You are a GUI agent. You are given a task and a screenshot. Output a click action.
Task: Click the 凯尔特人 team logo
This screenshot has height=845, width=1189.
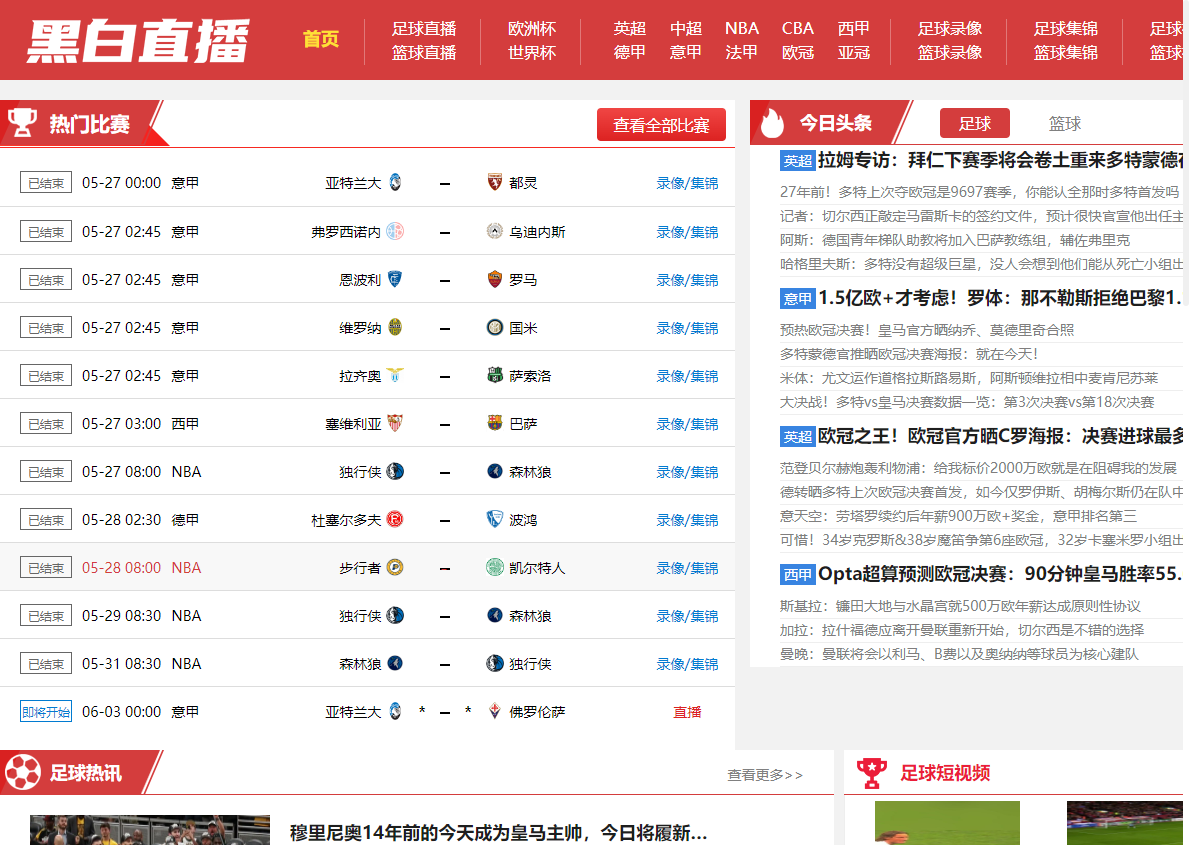[x=494, y=567]
